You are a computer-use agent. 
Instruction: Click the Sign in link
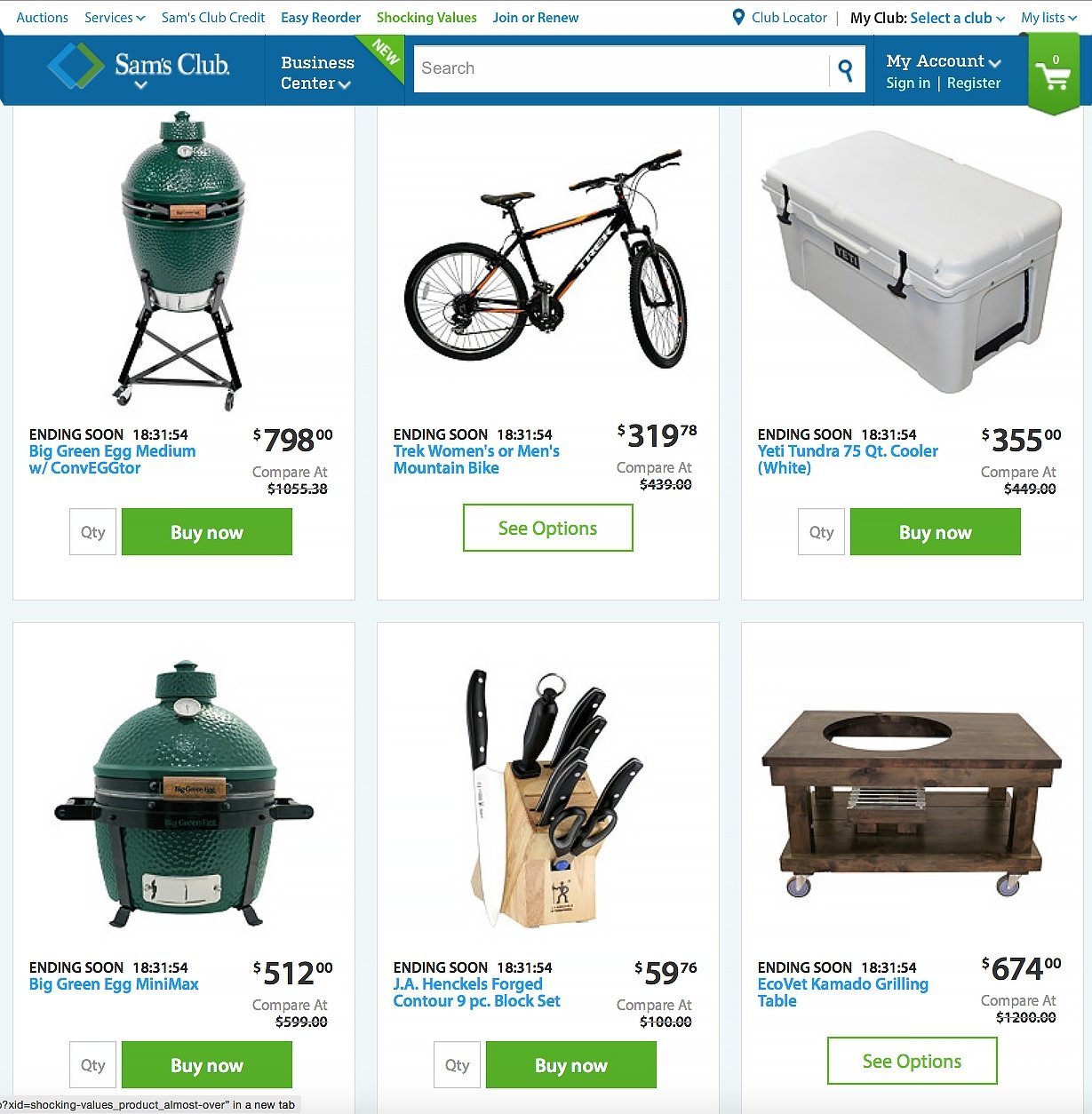[908, 83]
